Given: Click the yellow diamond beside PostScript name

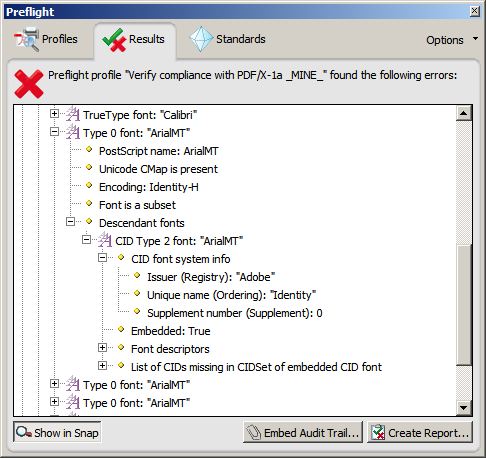Looking at the screenshot, I should point(89,149).
